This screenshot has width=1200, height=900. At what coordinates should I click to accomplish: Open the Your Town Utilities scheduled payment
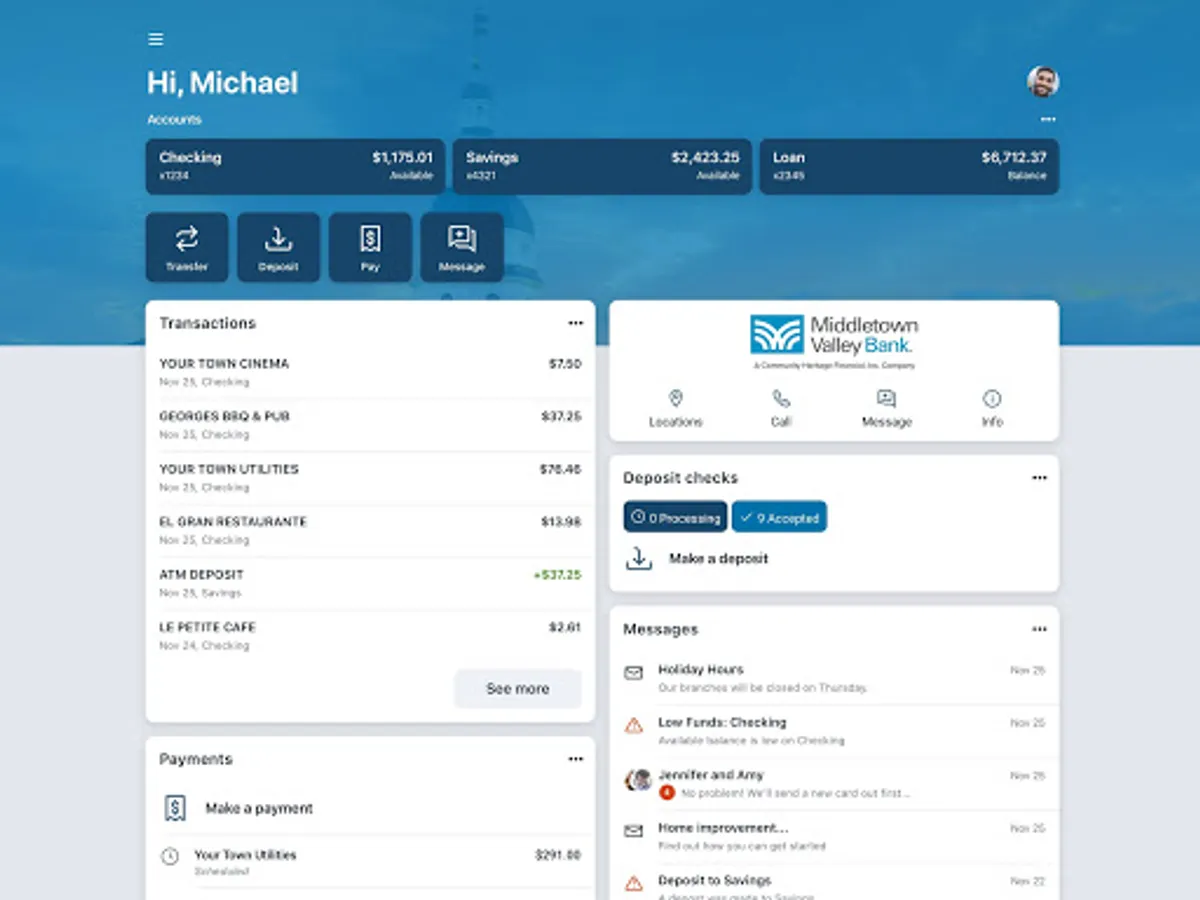pos(370,862)
